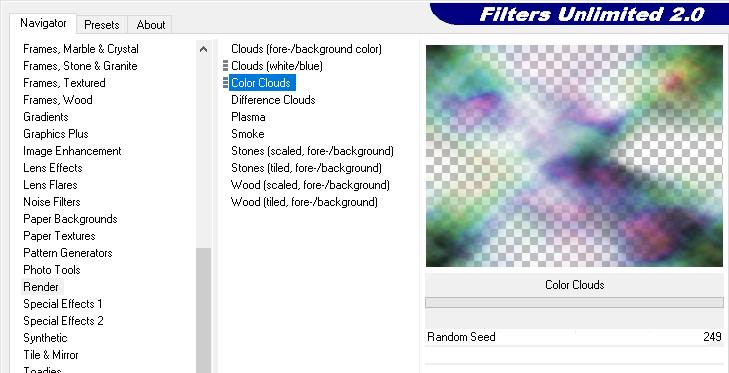The image size is (729, 373).
Task: Select the Special Effects 2 category
Action: coord(63,321)
